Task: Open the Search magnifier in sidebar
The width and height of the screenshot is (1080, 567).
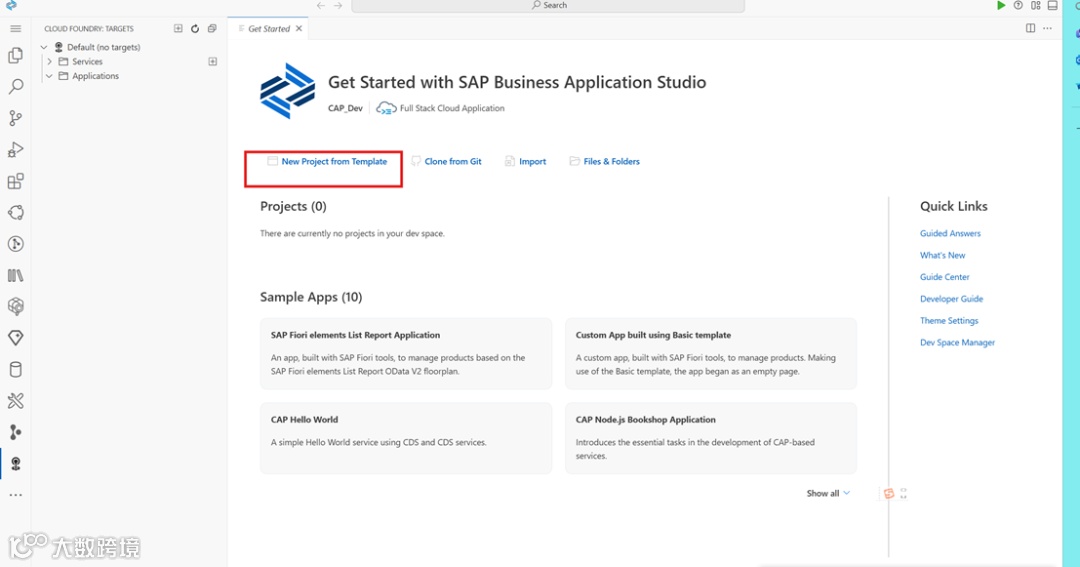Action: pyautogui.click(x=15, y=86)
